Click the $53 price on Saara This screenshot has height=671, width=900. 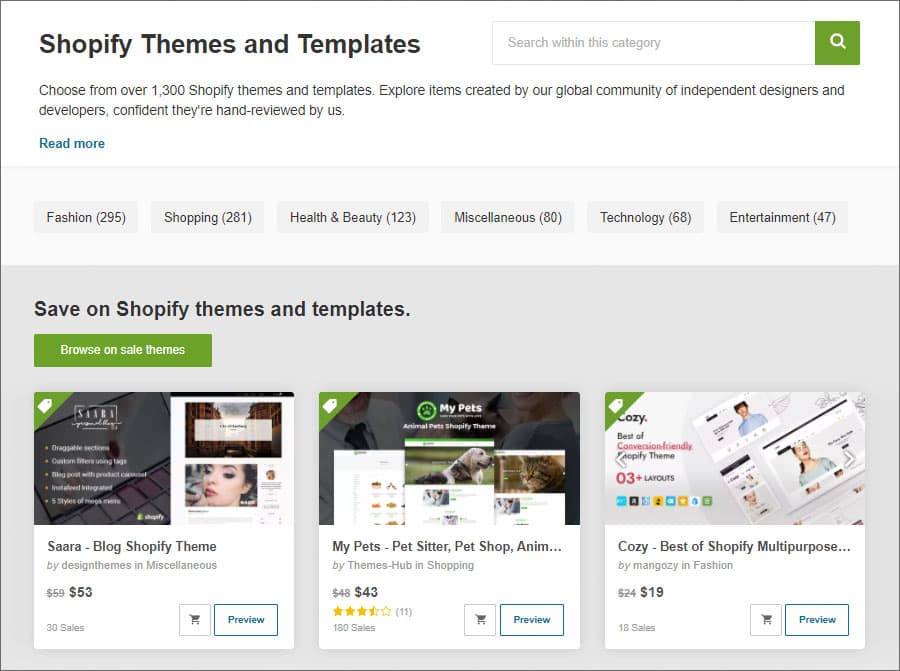(x=81, y=592)
